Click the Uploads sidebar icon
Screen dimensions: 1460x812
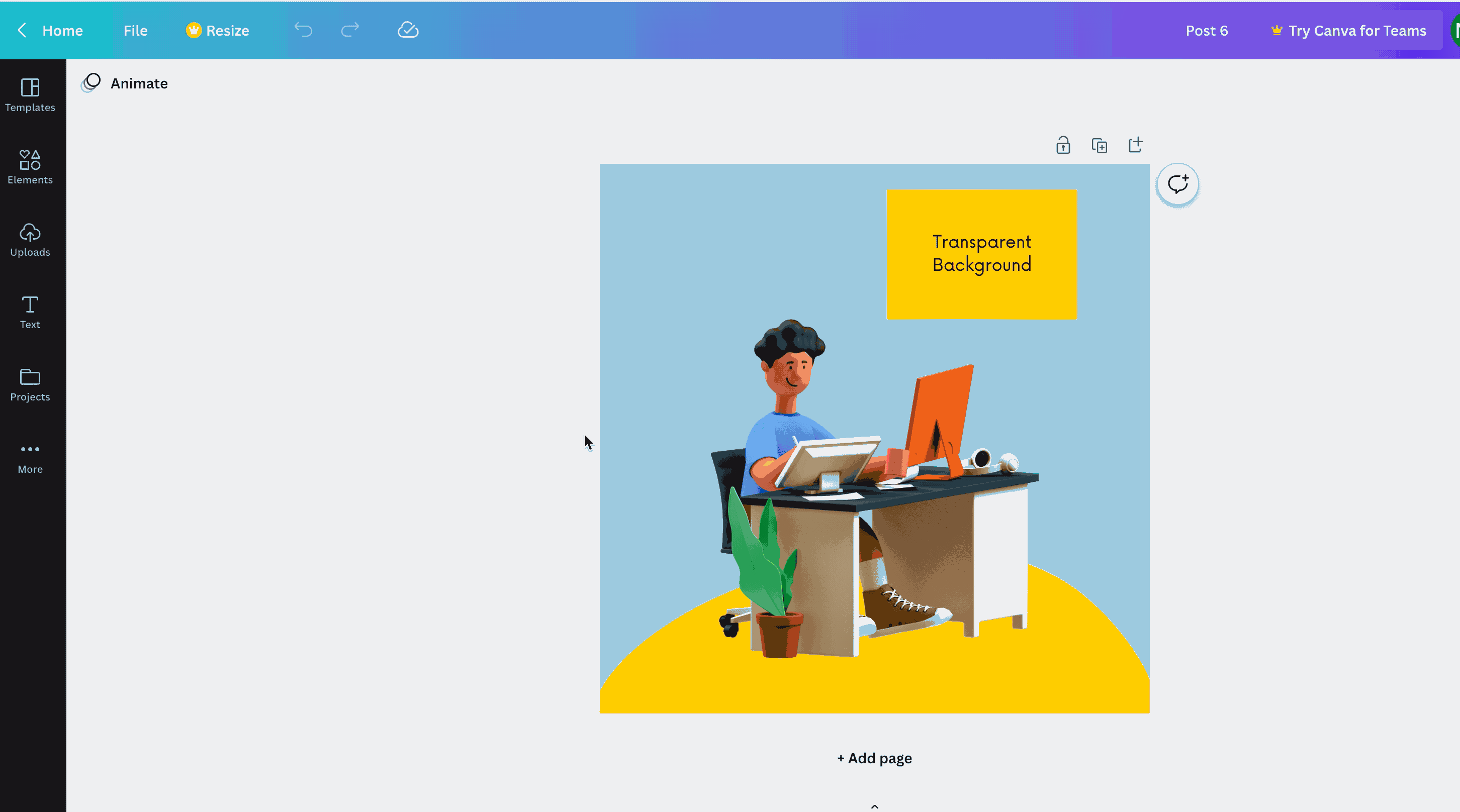[30, 239]
